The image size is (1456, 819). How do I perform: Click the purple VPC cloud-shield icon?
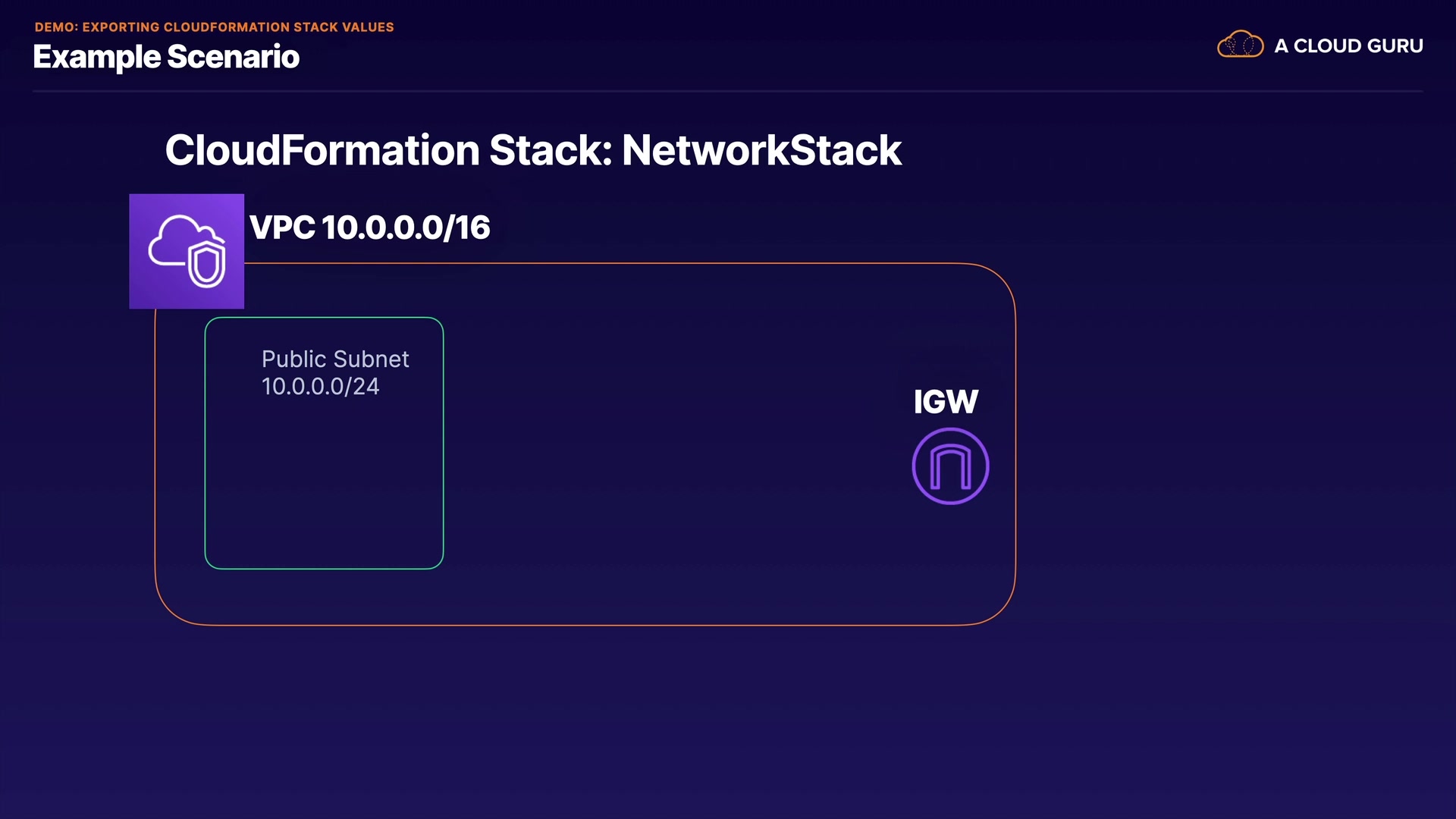[187, 251]
